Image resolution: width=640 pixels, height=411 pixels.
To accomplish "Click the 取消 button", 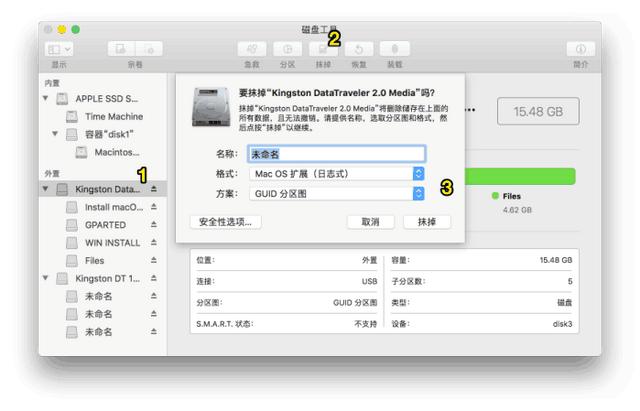I will coord(371,222).
